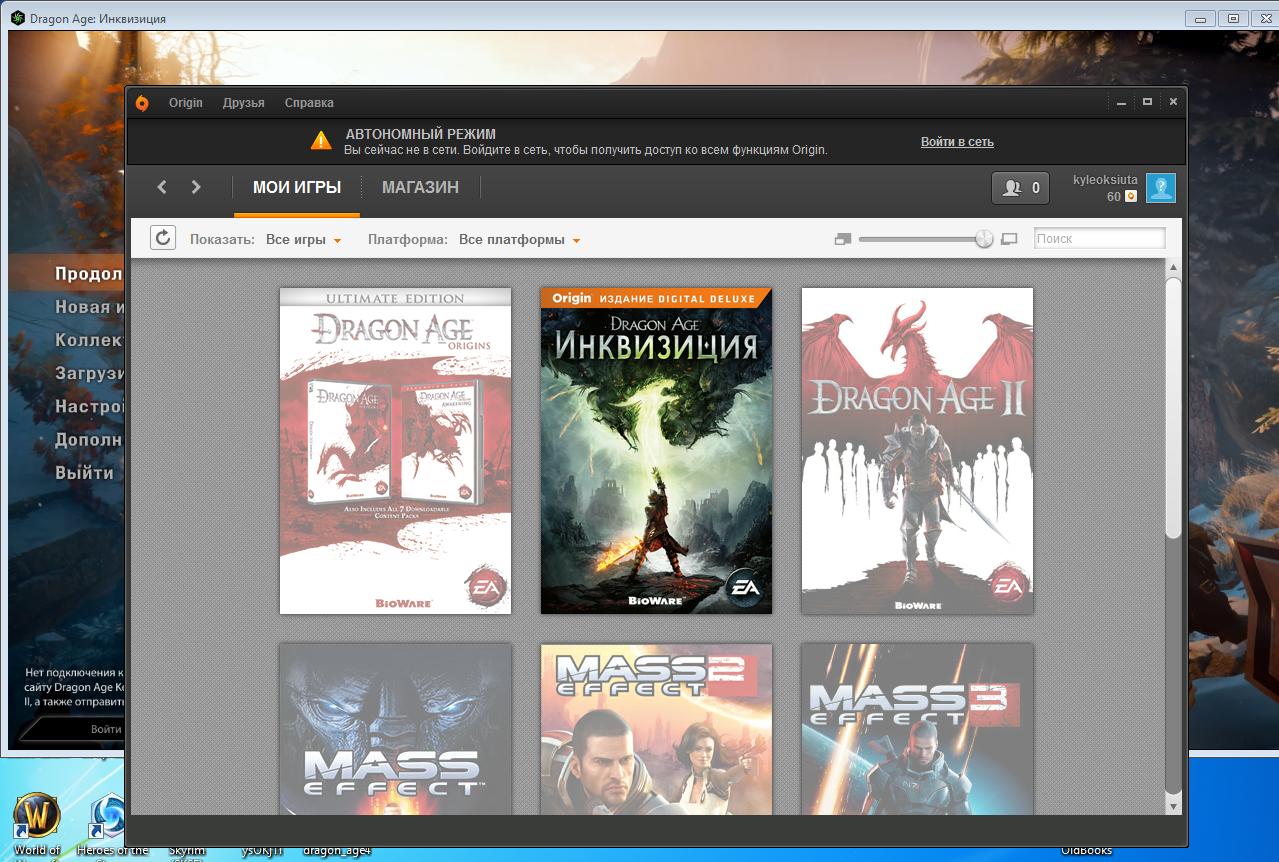Minimize the Dragon Age: Инквизиция window
The height and width of the screenshot is (862, 1279).
1200,18
